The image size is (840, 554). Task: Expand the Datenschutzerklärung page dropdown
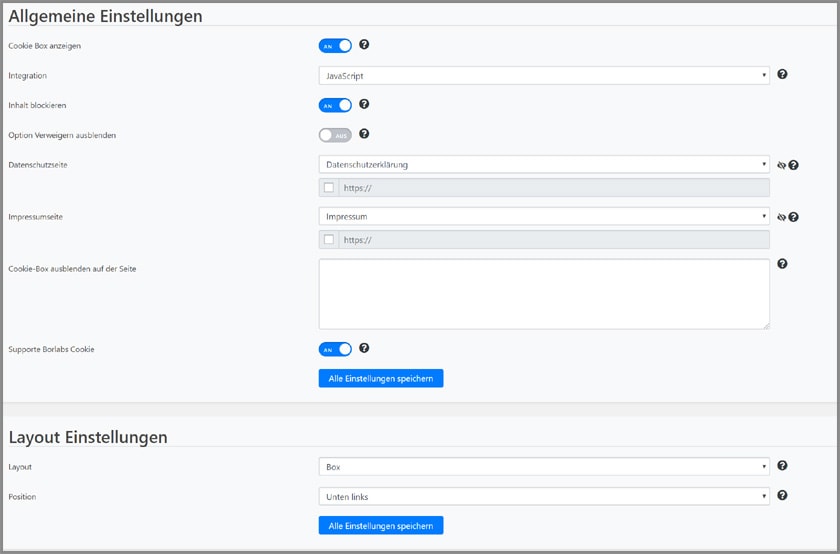tap(543, 164)
